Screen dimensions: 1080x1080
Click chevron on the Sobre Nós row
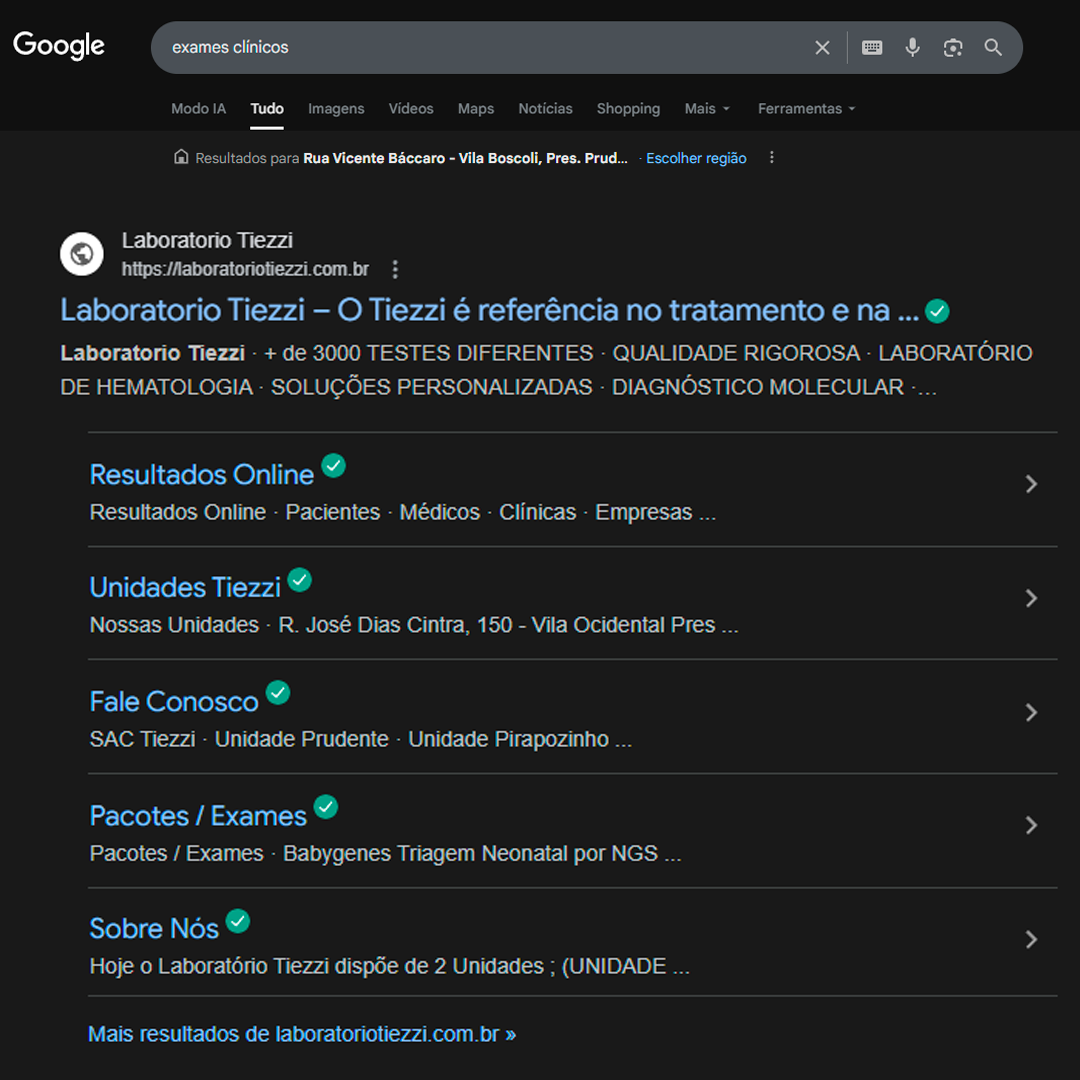pos(1031,940)
